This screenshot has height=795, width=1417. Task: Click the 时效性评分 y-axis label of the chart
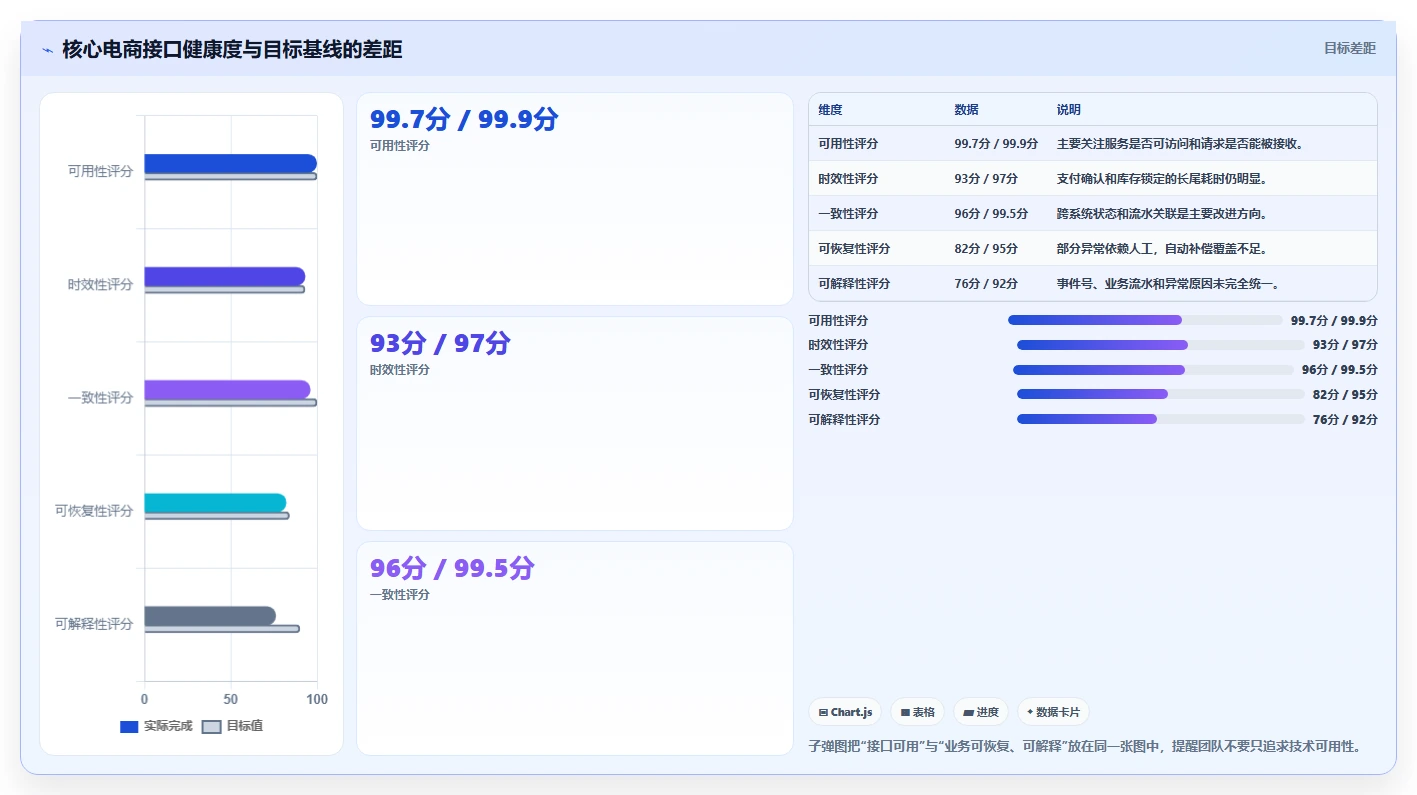(100, 285)
